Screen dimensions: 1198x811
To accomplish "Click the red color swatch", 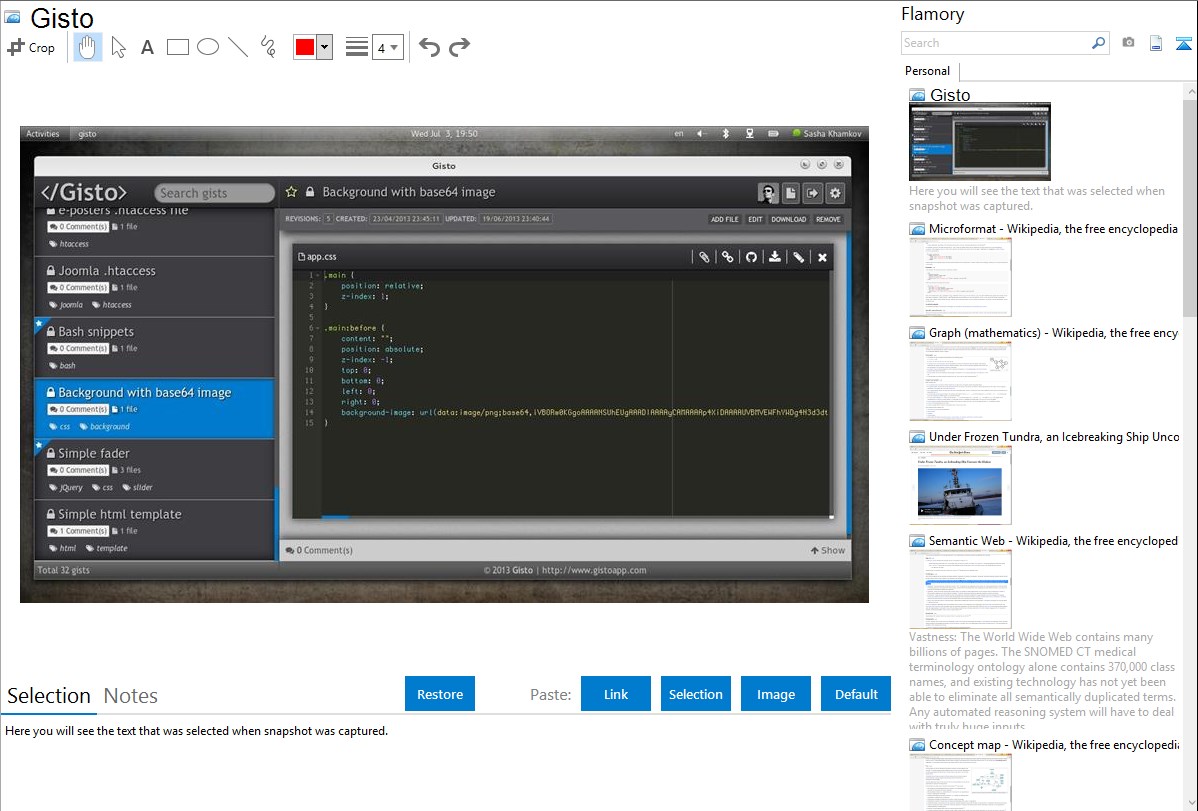I will [x=305, y=47].
